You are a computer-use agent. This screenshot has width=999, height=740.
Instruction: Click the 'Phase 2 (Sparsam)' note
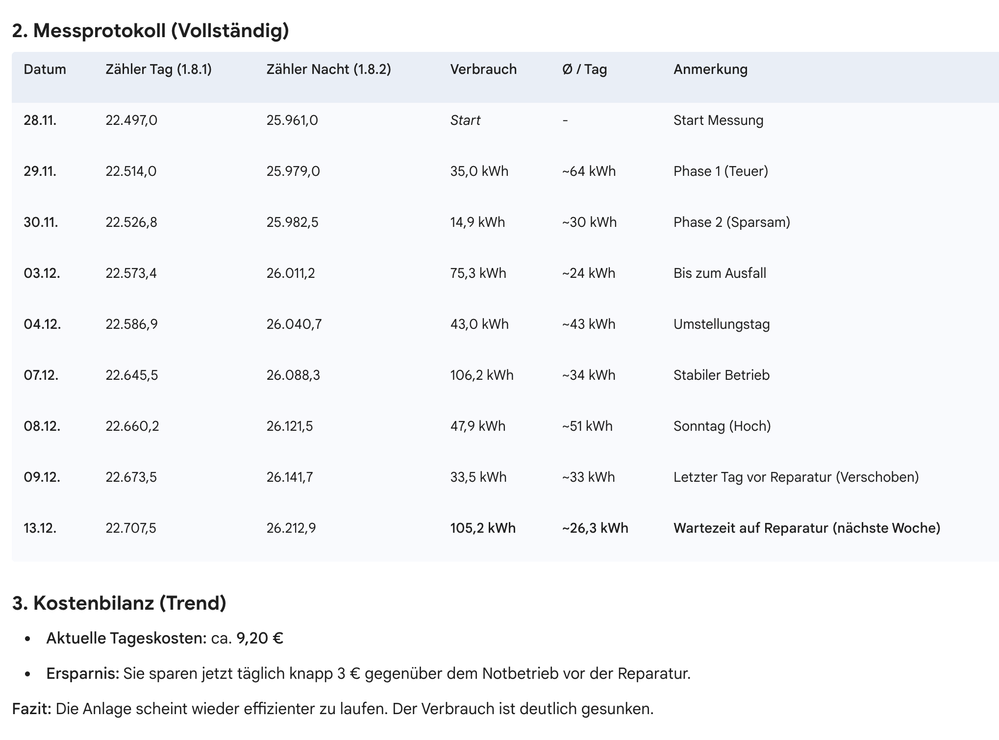731,222
